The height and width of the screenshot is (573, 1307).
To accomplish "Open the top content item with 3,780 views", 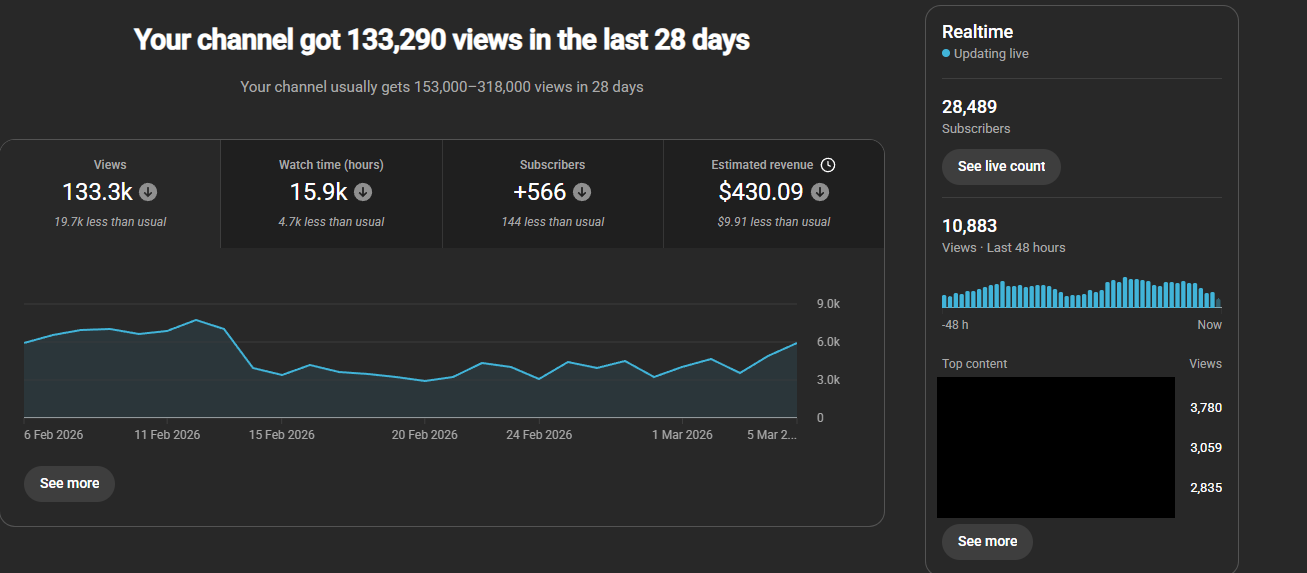I will click(x=1055, y=407).
